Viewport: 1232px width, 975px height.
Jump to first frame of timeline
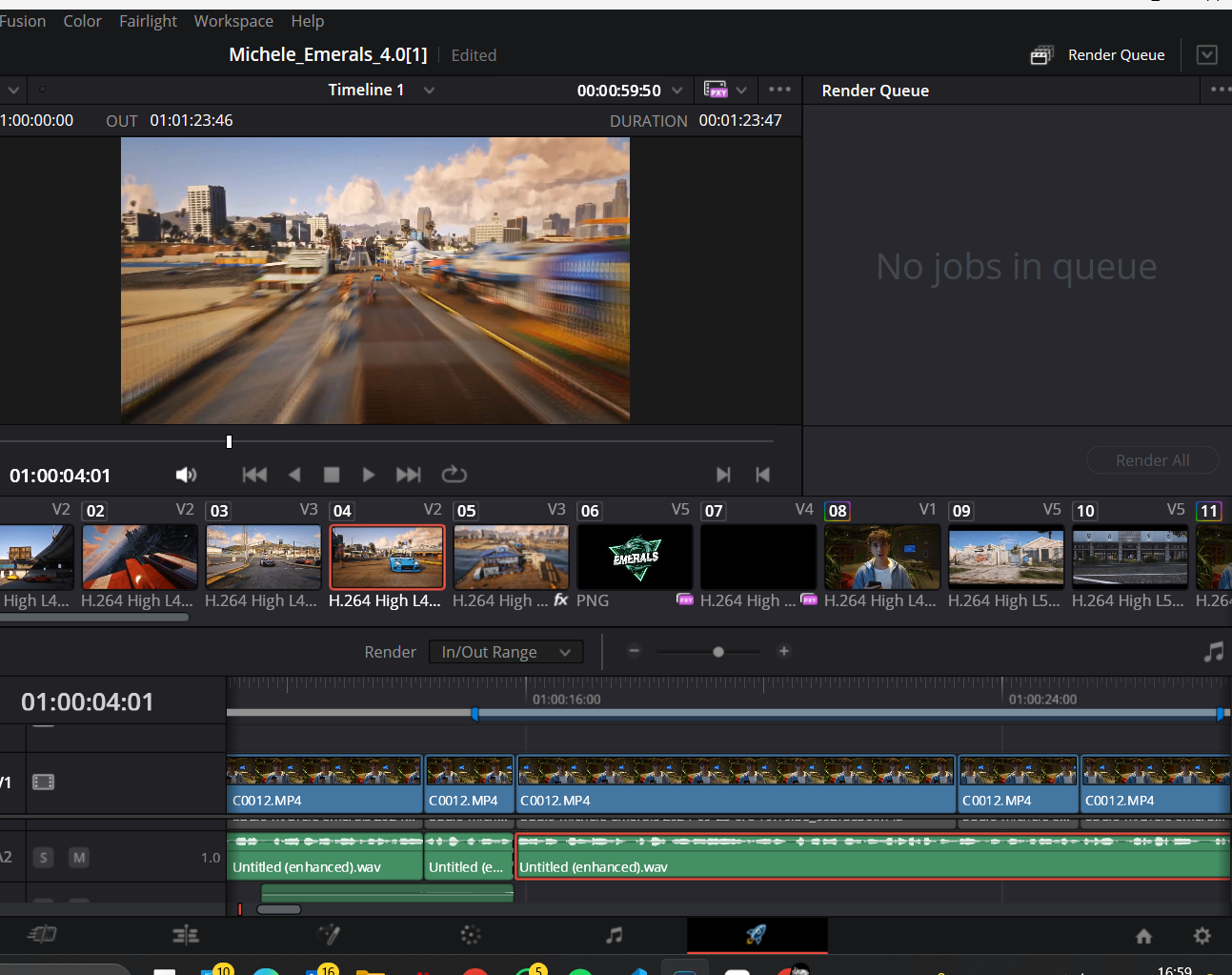coord(254,475)
